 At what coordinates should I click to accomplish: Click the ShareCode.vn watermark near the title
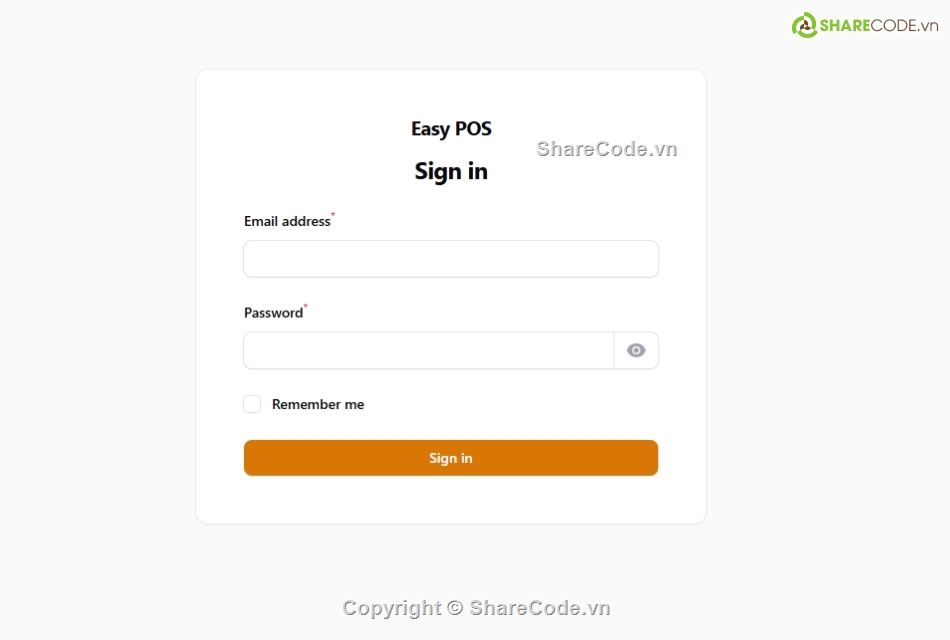pos(607,149)
